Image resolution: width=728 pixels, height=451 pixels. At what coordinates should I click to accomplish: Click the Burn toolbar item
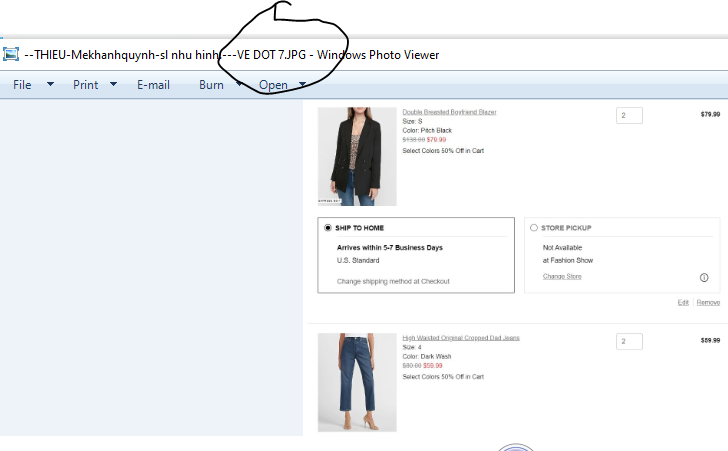[211, 85]
